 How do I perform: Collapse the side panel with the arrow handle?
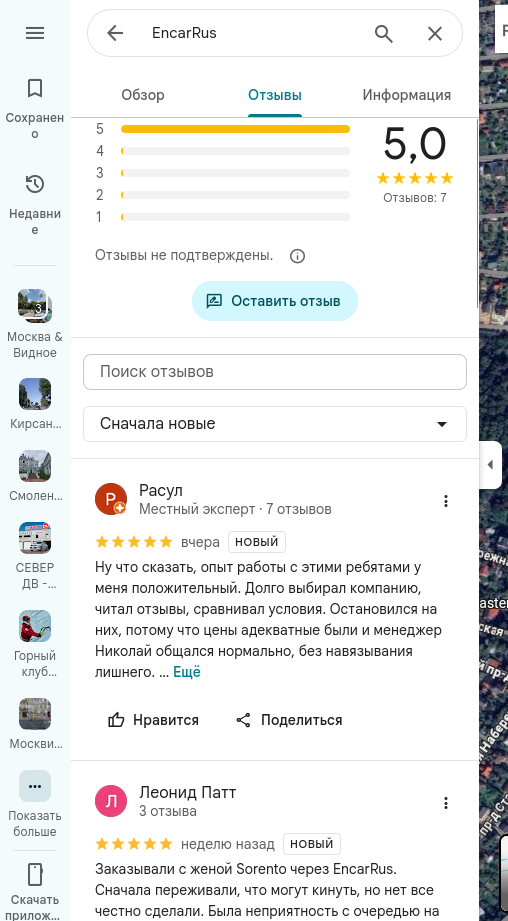490,465
